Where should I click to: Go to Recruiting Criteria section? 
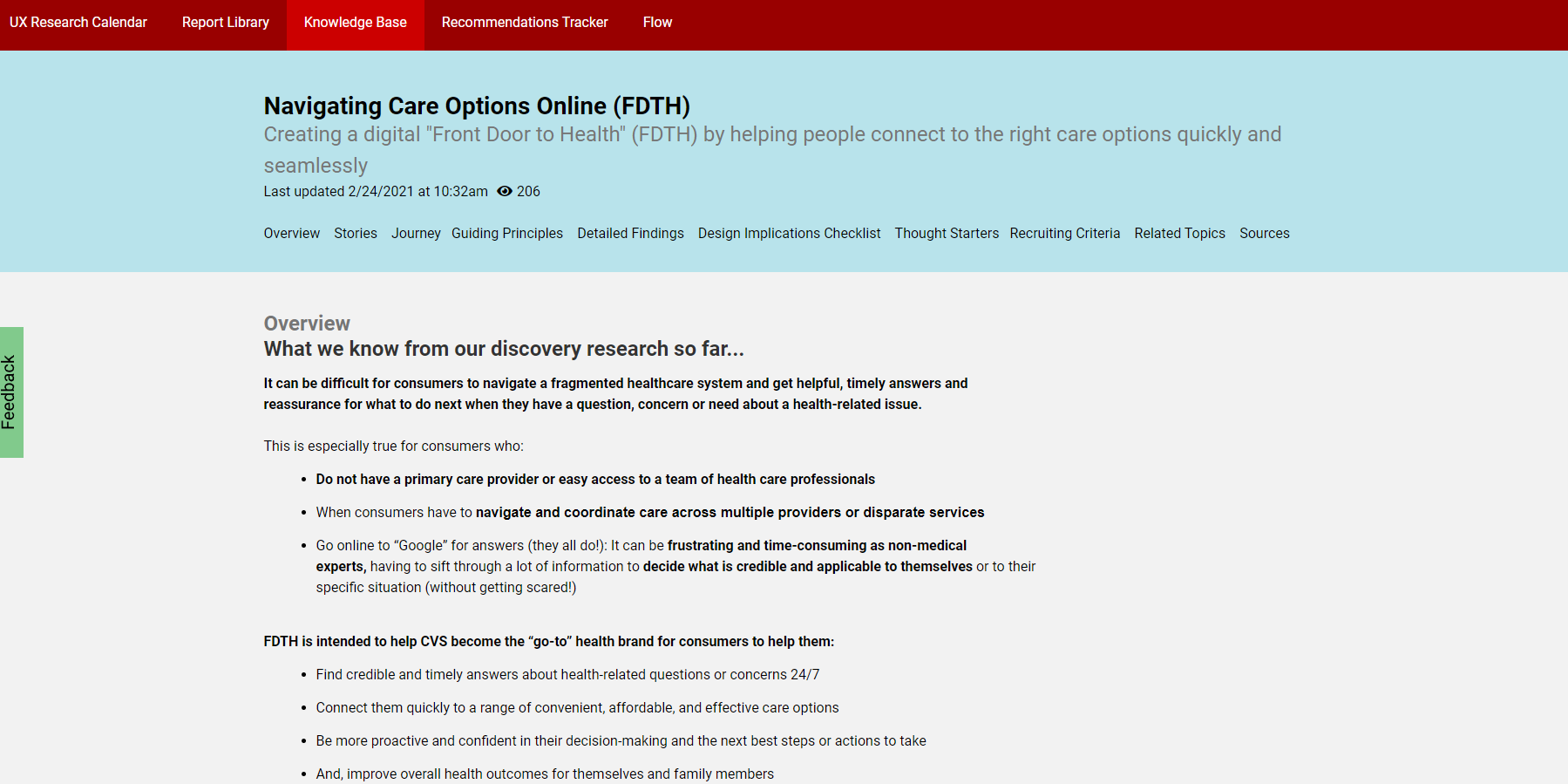point(1065,234)
